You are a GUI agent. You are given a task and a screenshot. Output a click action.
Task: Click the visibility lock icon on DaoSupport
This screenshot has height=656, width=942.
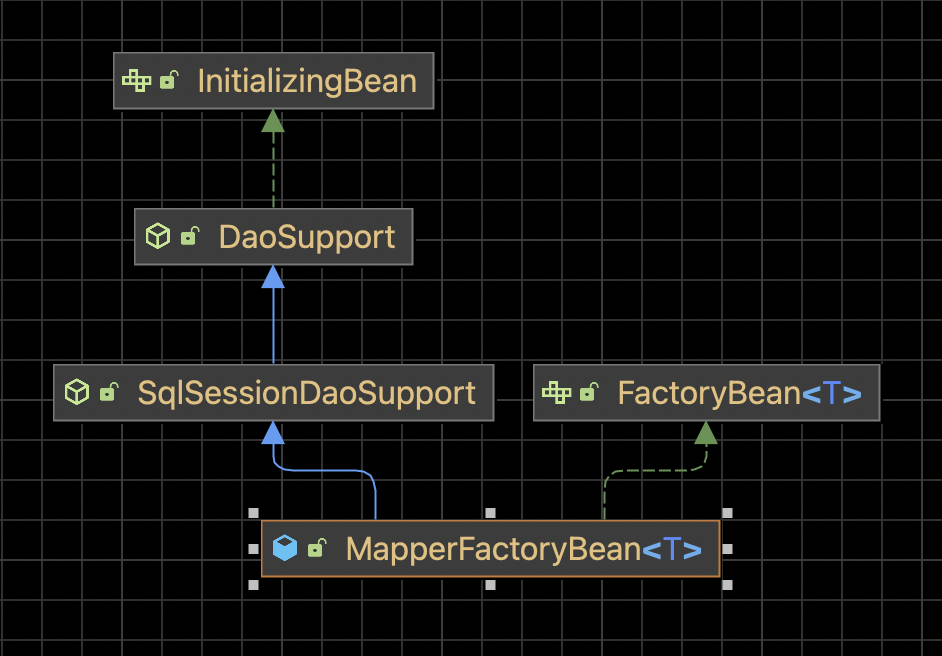[190, 236]
